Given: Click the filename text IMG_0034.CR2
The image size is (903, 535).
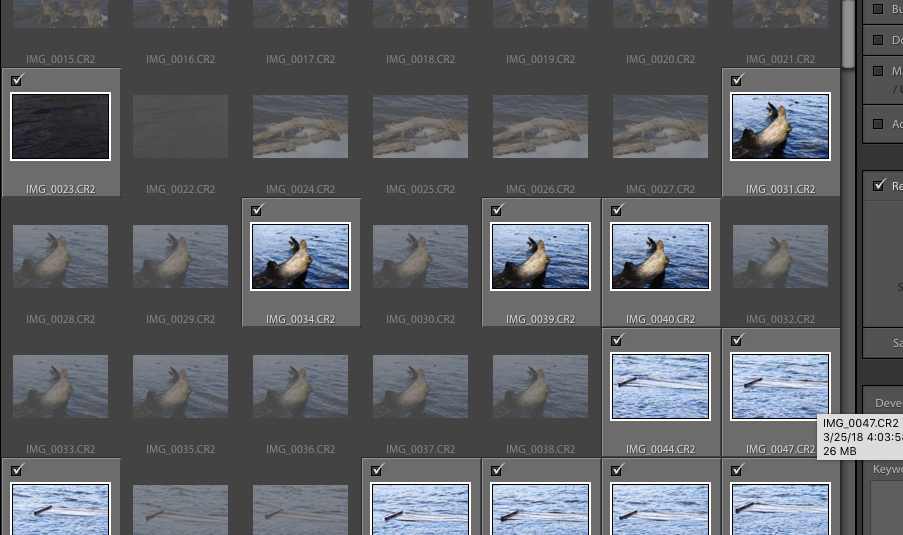Looking at the screenshot, I should [x=300, y=320].
